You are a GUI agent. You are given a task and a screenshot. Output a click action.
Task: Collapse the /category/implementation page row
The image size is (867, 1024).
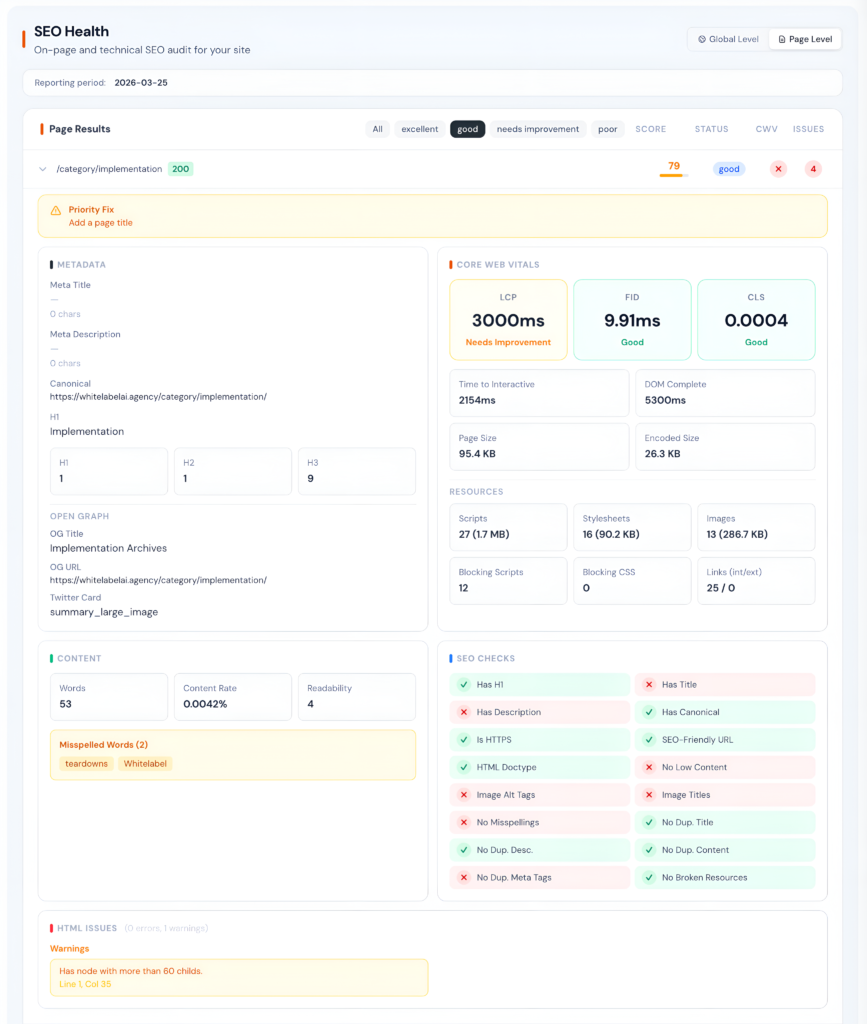coord(42,169)
